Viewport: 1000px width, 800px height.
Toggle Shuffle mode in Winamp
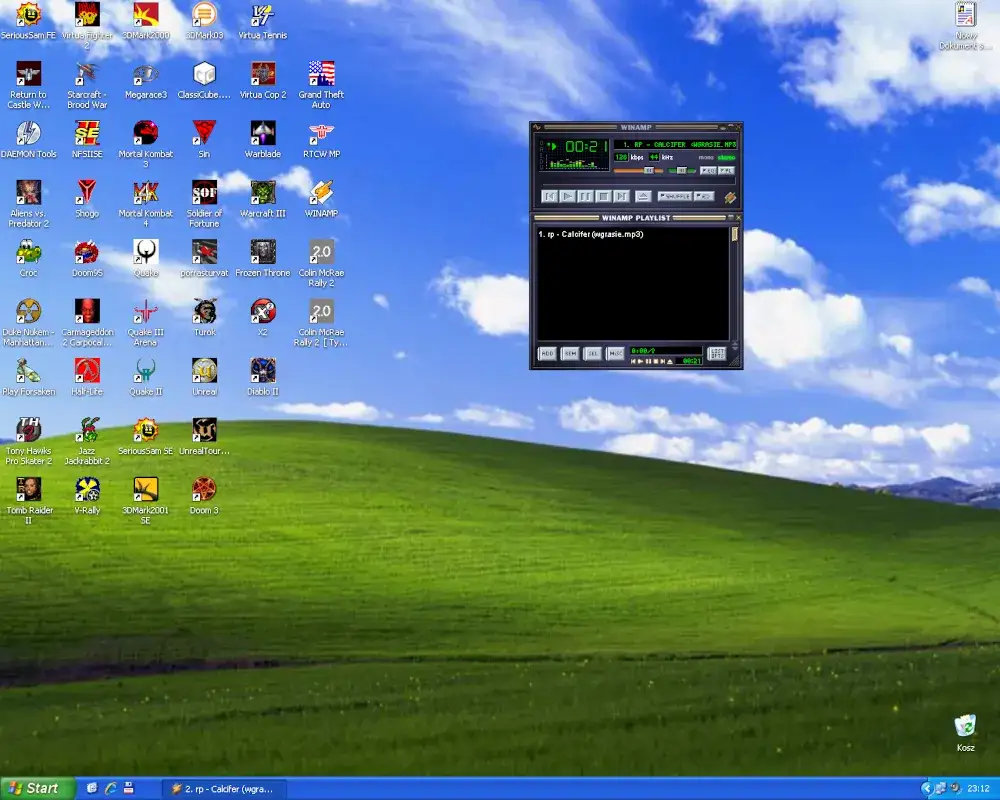pyautogui.click(x=675, y=196)
